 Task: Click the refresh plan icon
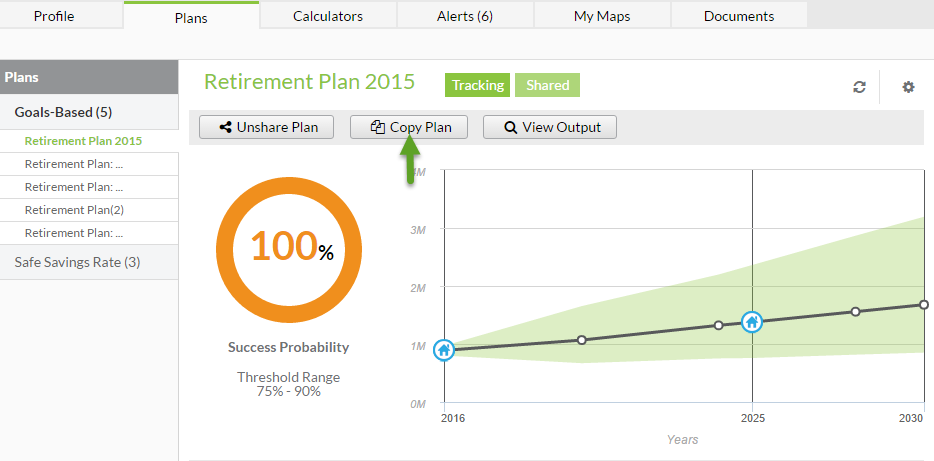pyautogui.click(x=859, y=88)
